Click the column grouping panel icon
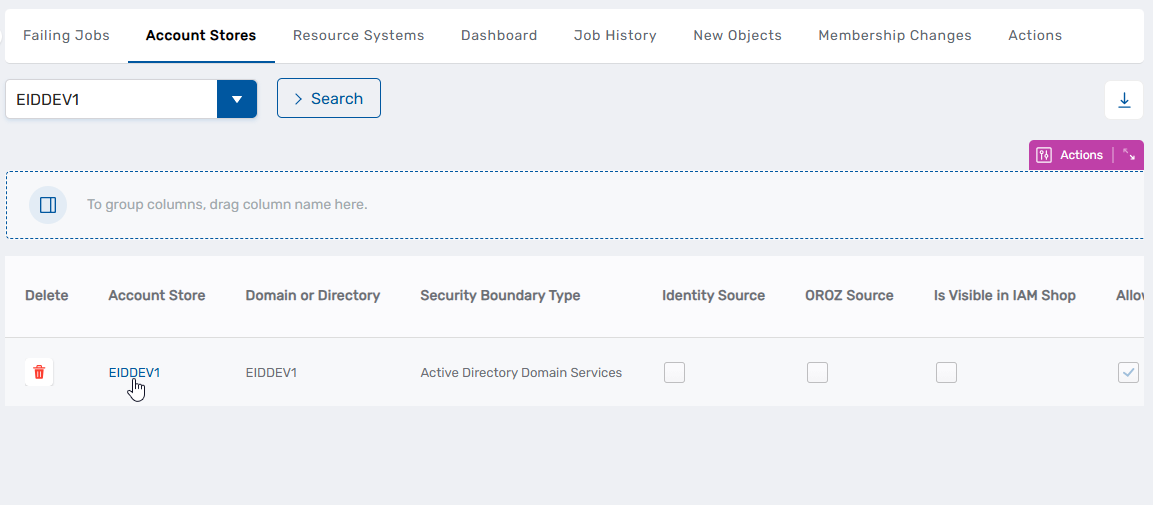 coord(48,204)
